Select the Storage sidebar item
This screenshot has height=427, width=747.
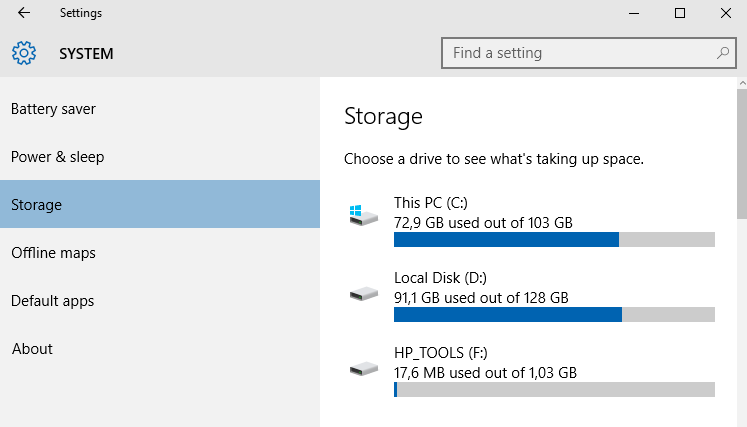[x=160, y=204]
